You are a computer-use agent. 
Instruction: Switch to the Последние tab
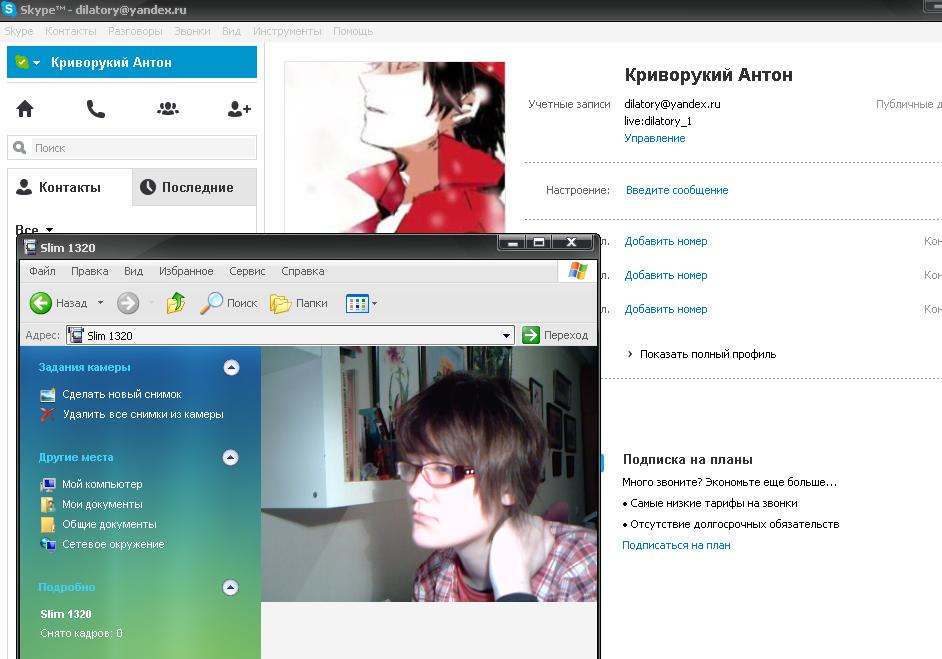point(194,187)
